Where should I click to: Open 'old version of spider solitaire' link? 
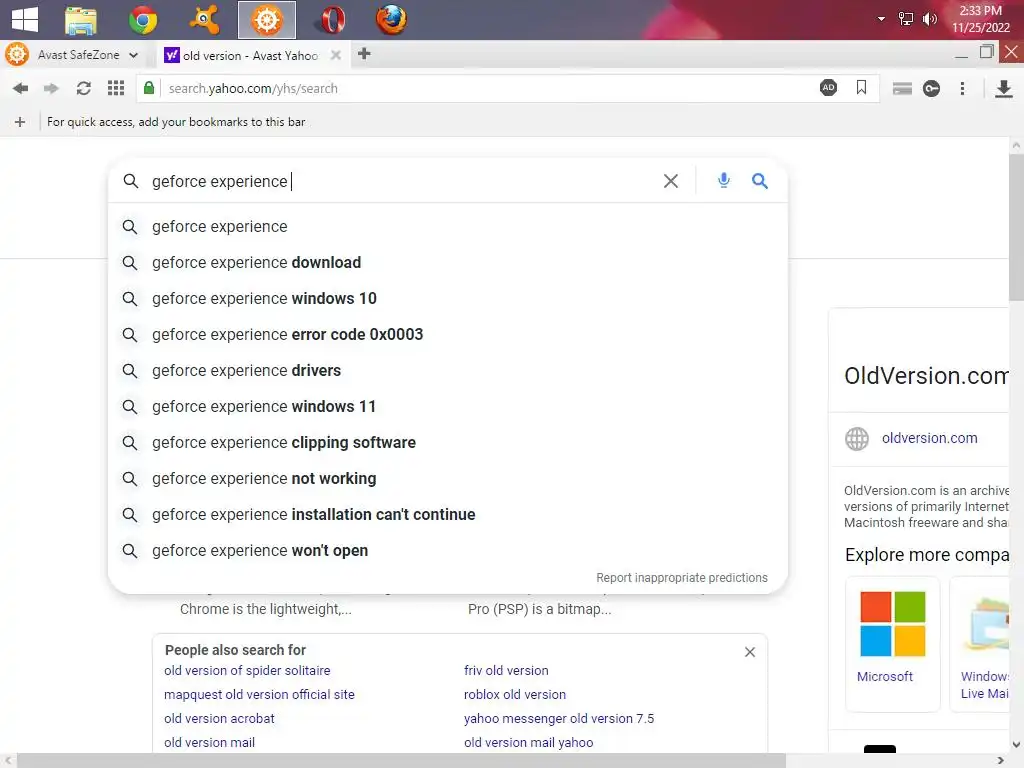coord(247,671)
